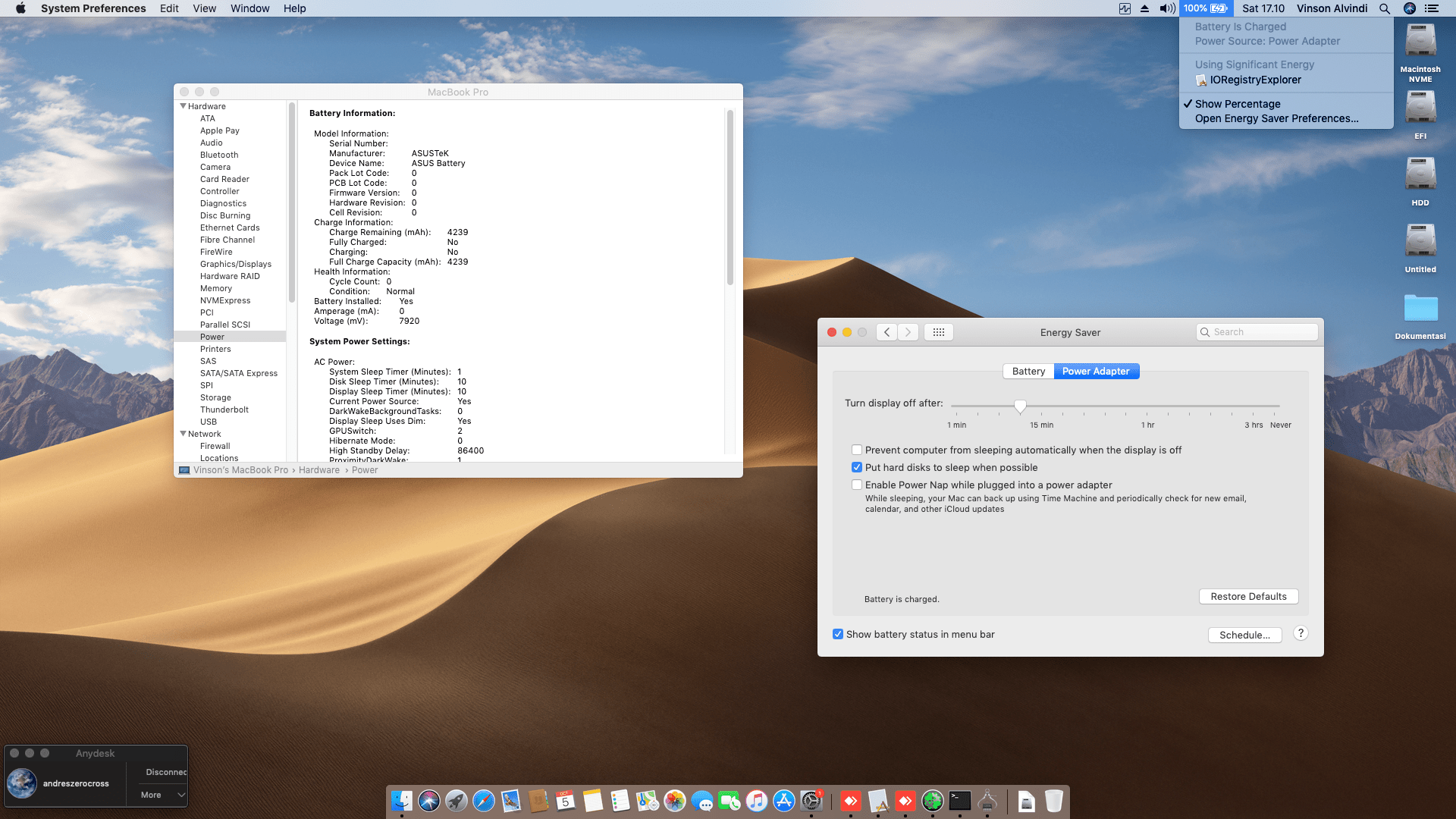The height and width of the screenshot is (819, 1456).
Task: Open System Preferences from the Dock
Action: 811,802
